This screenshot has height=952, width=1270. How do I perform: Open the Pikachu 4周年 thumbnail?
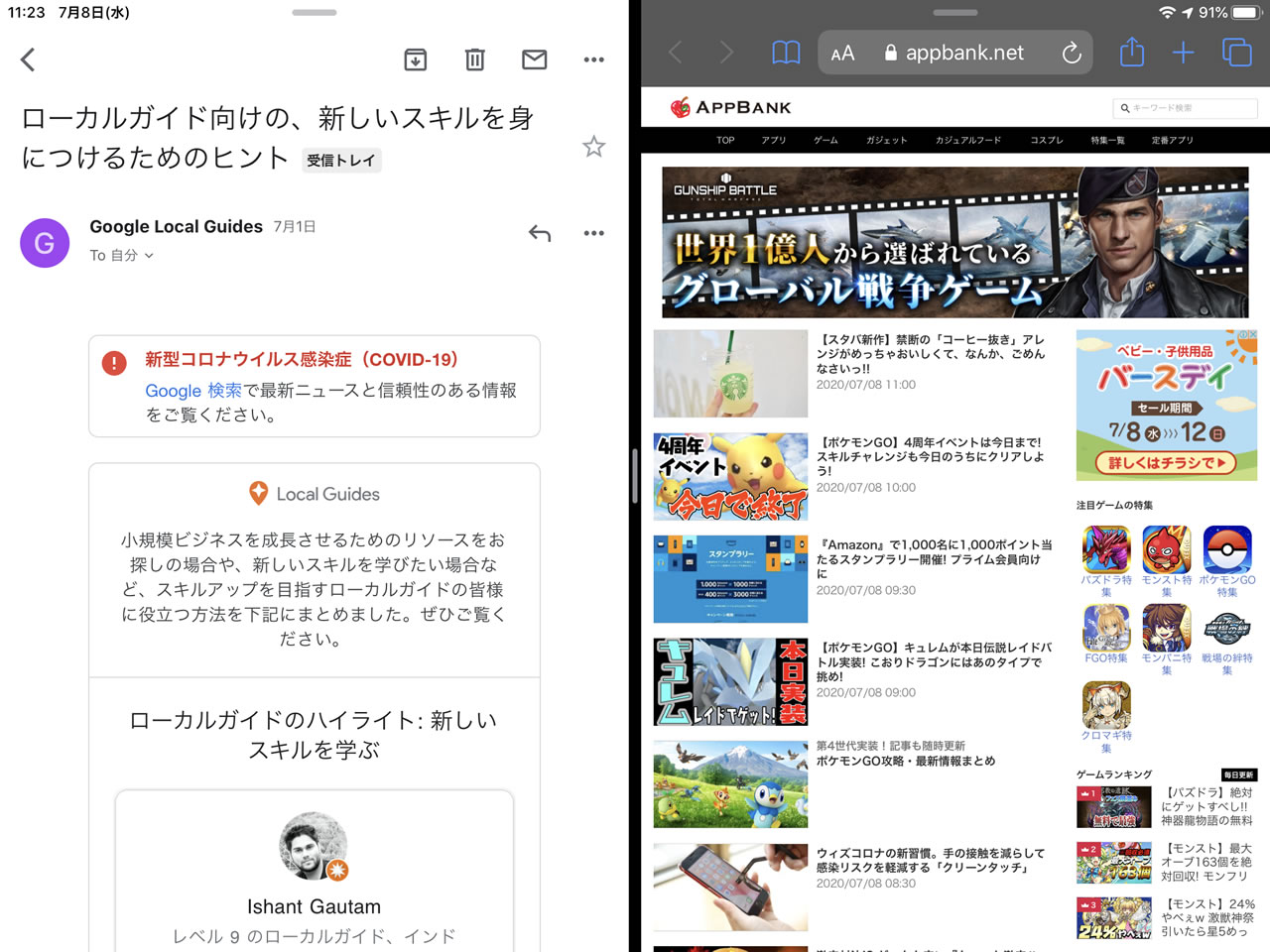(730, 476)
